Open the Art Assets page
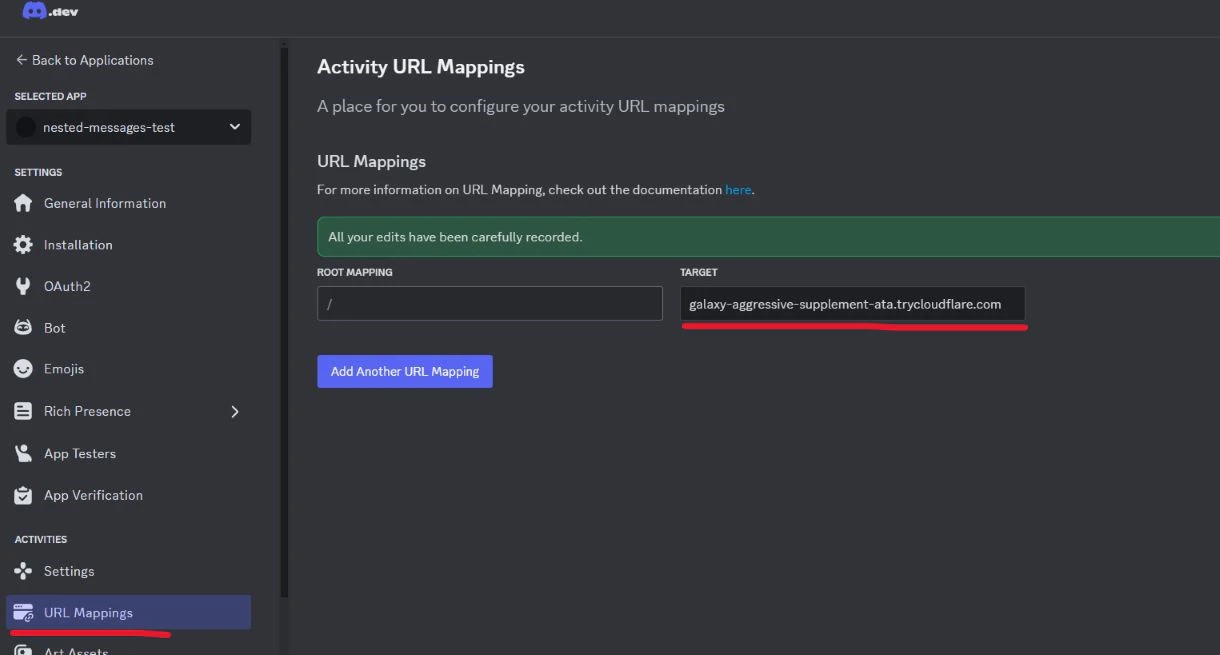 (x=76, y=650)
